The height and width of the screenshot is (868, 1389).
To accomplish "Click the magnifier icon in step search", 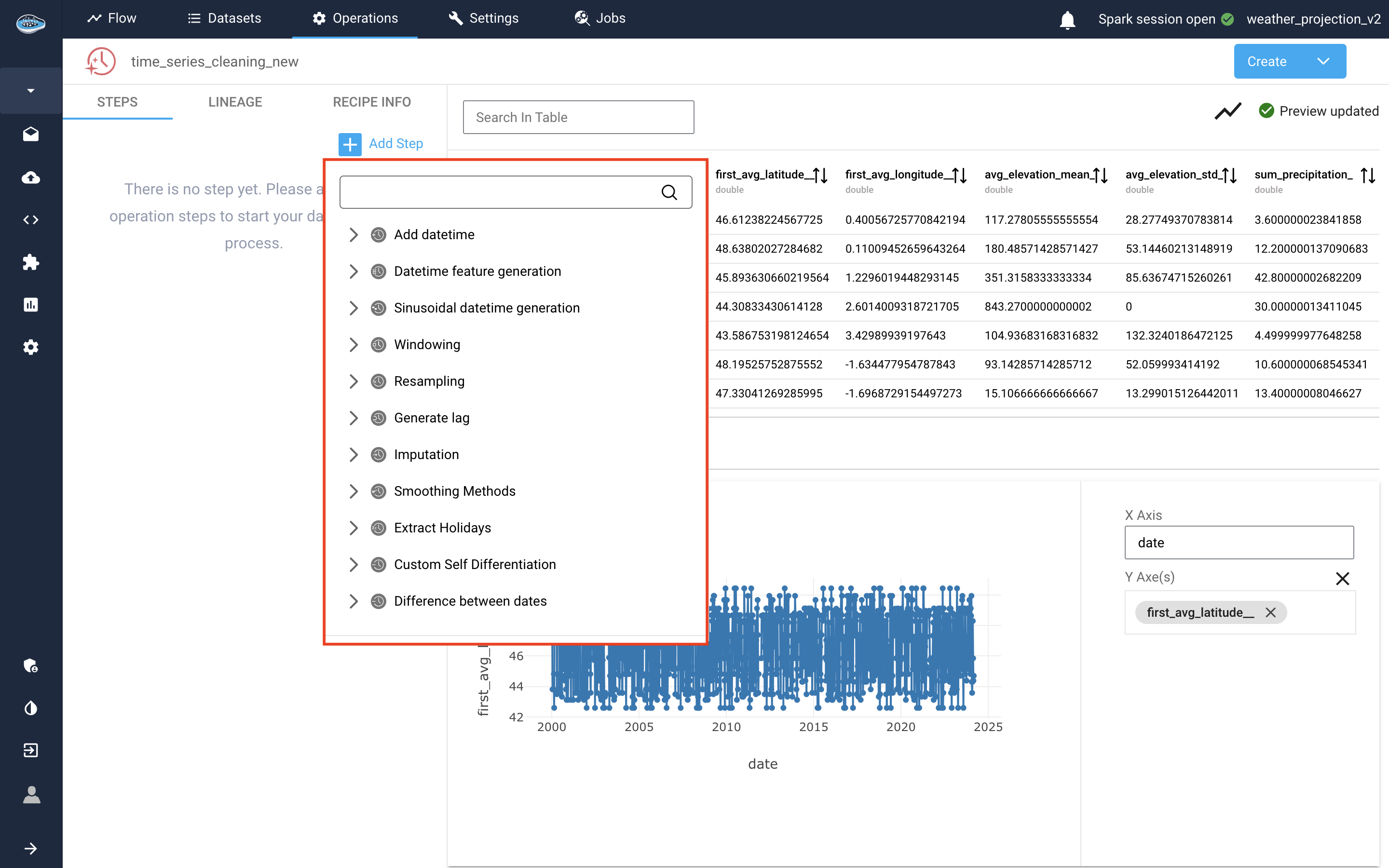I will pos(669,192).
